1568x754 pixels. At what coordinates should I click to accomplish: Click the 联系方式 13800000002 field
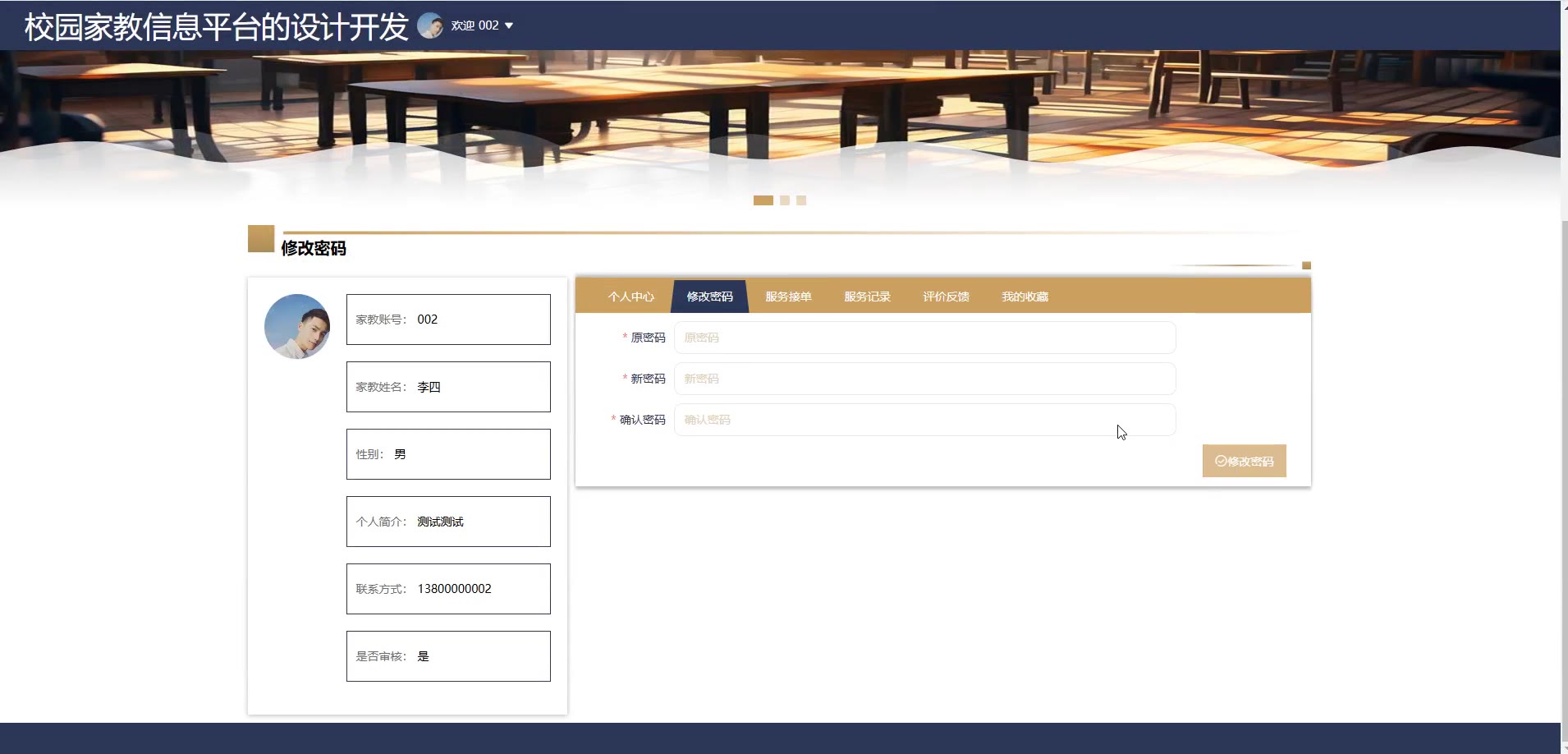pyautogui.click(x=448, y=589)
